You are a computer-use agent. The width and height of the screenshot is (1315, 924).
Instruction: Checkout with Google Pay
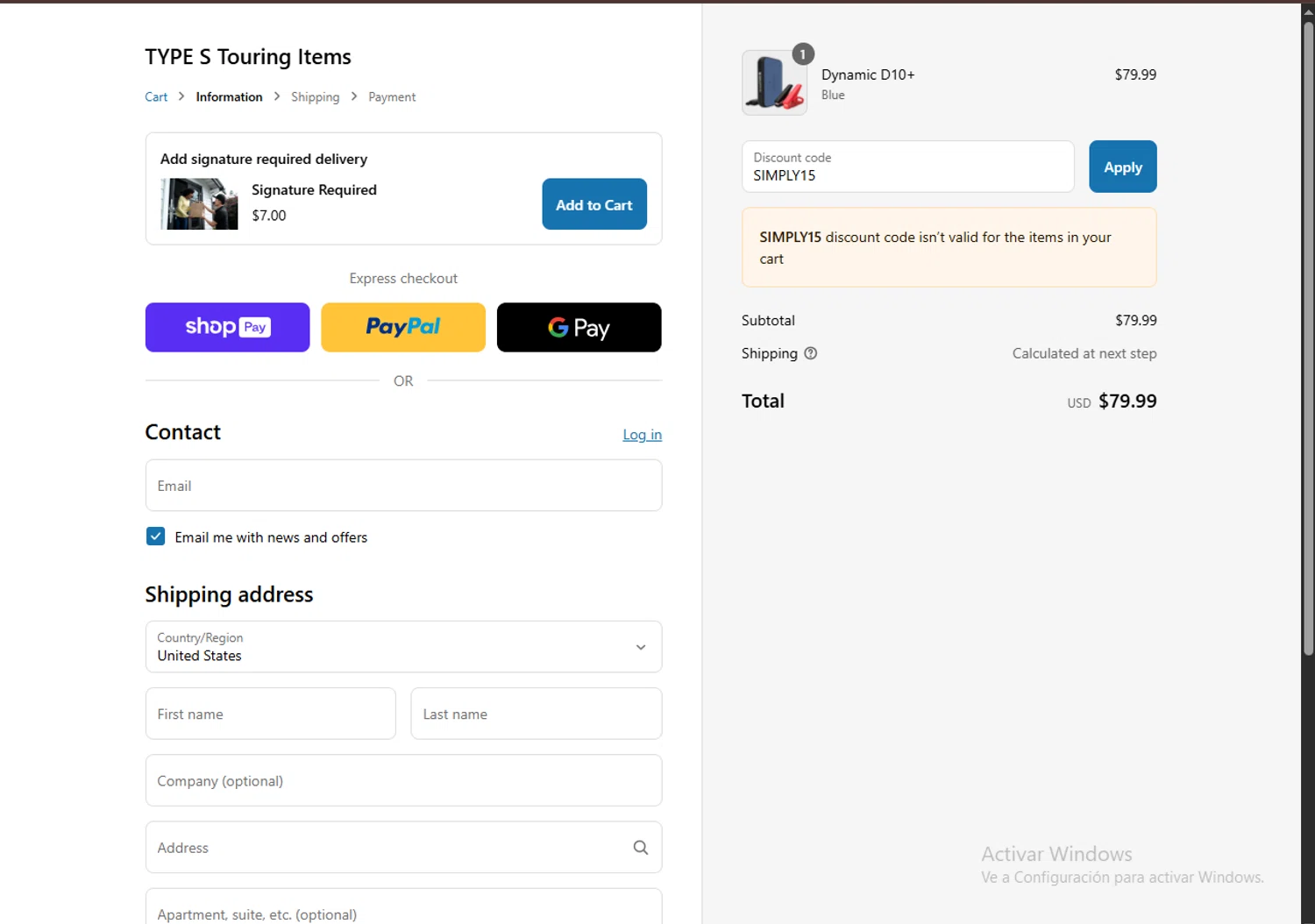click(x=579, y=327)
